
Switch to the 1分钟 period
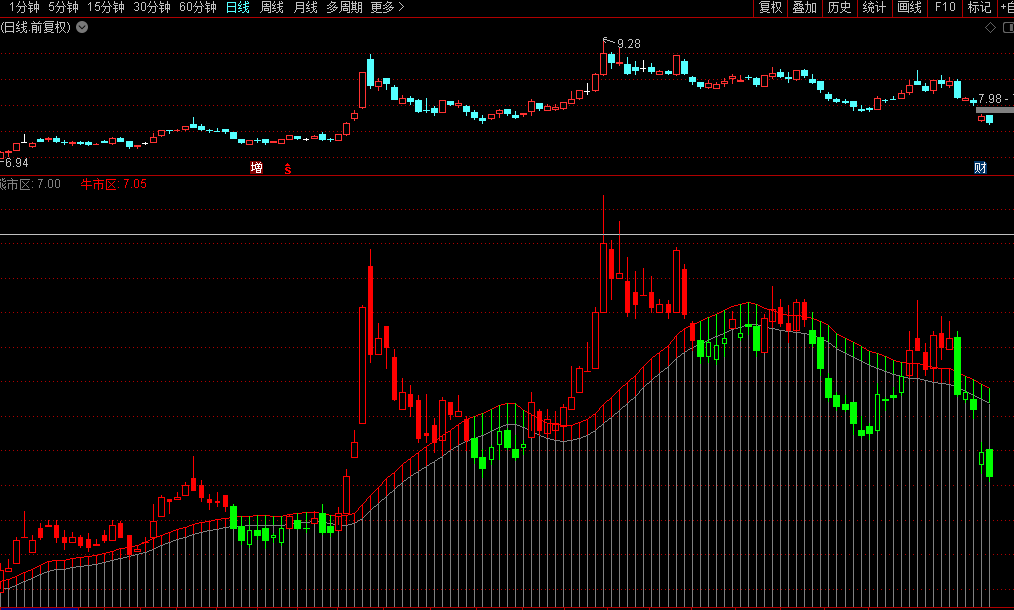click(24, 8)
